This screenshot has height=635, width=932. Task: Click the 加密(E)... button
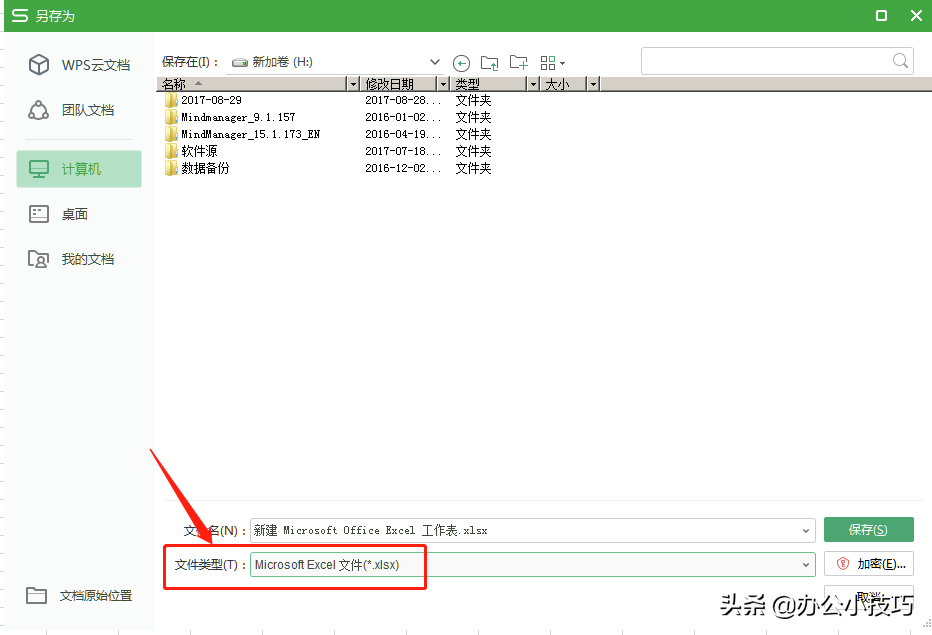[x=868, y=564]
